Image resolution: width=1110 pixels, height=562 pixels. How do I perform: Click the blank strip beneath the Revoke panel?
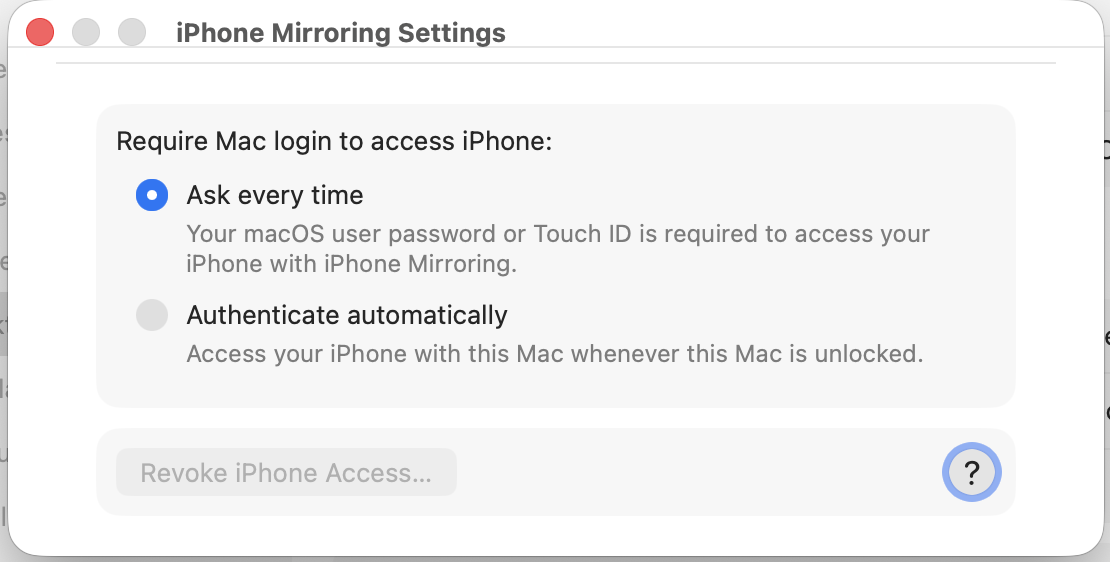[x=555, y=535]
